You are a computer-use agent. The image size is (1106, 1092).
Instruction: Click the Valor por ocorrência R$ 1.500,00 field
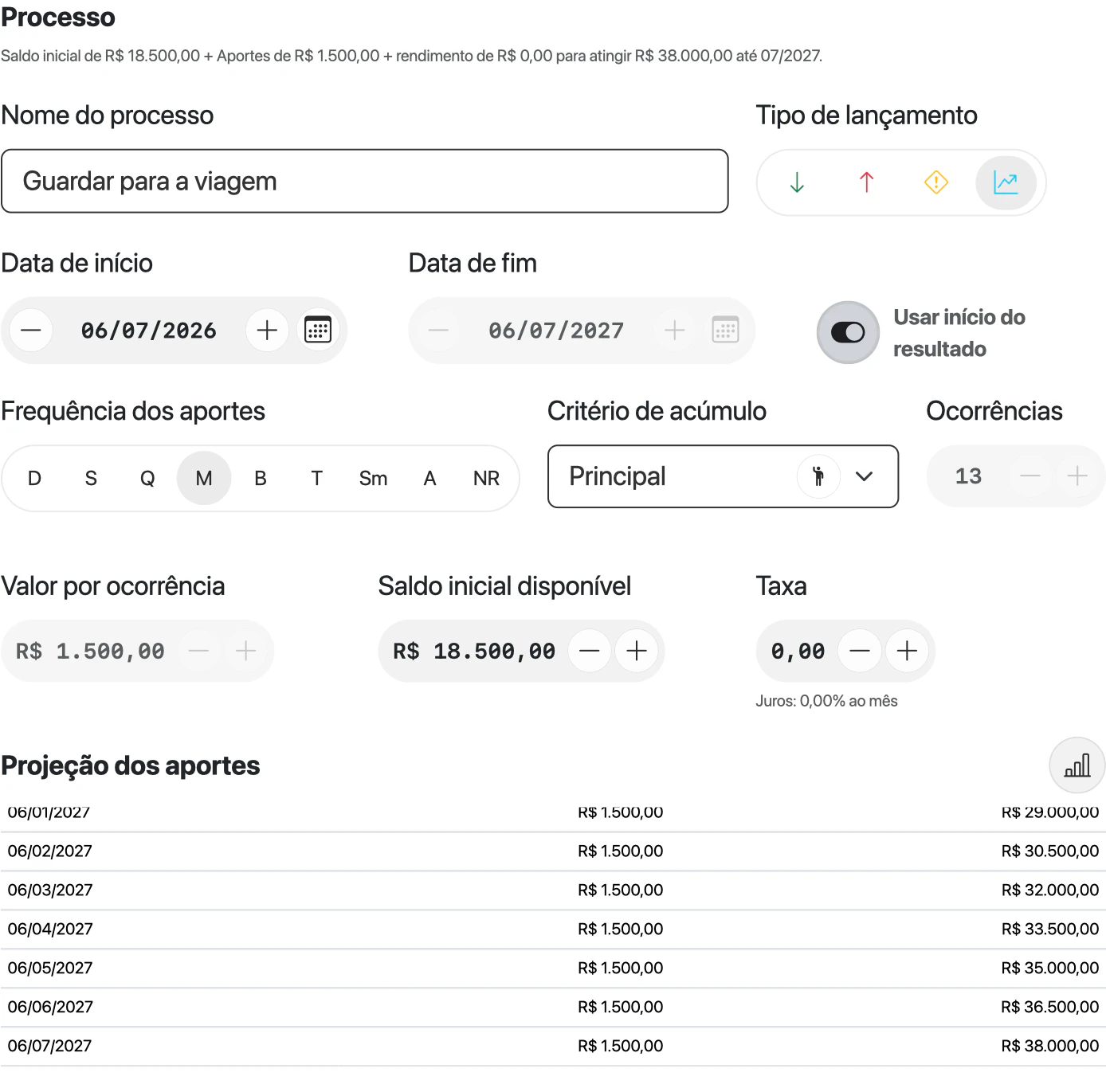tap(90, 652)
